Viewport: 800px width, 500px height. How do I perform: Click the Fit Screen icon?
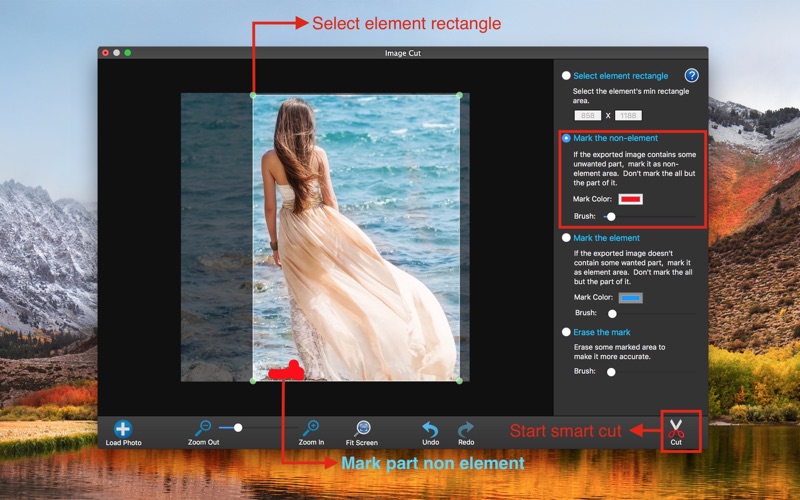tap(362, 428)
